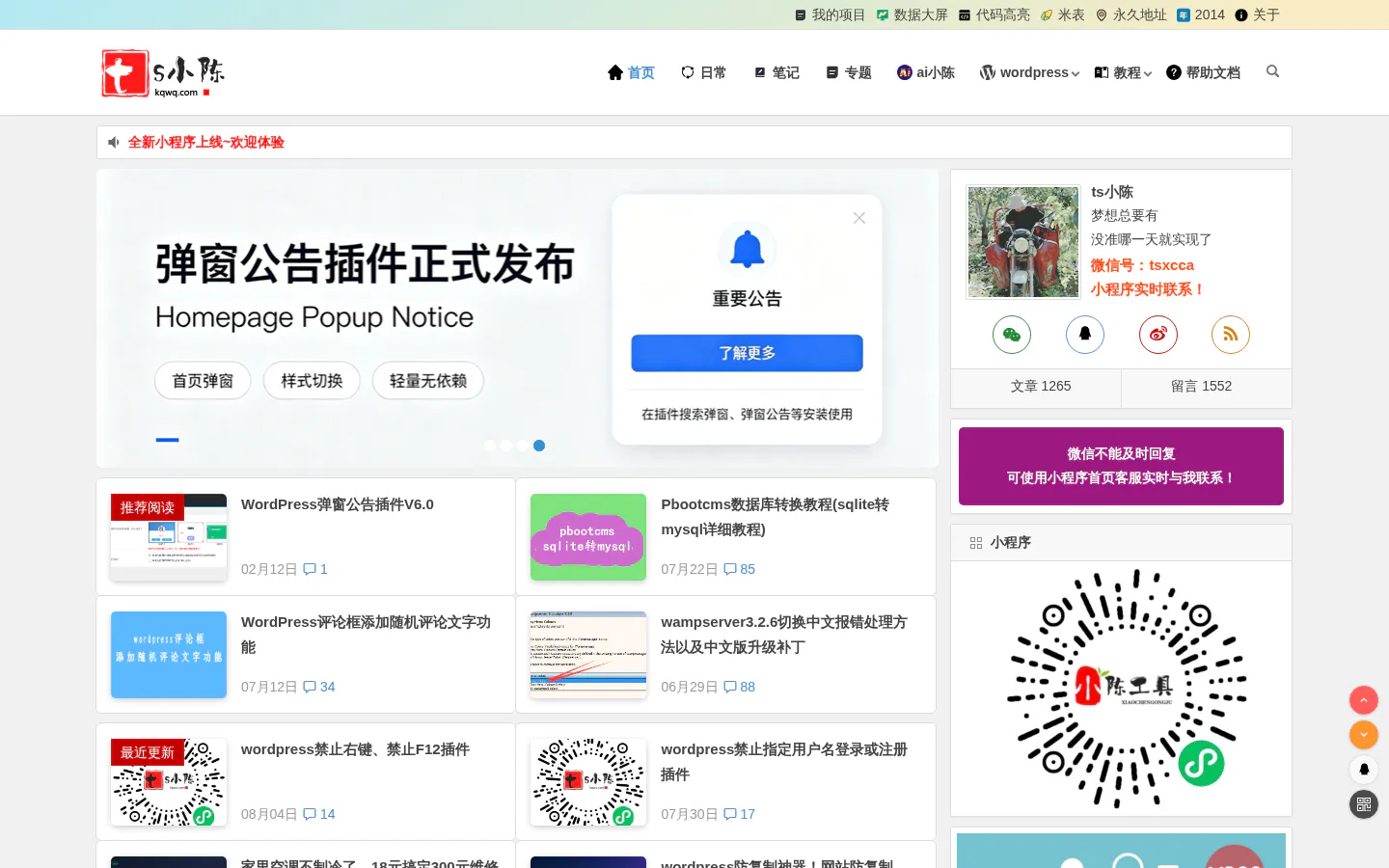Select the fourth active carousel dot

[539, 446]
